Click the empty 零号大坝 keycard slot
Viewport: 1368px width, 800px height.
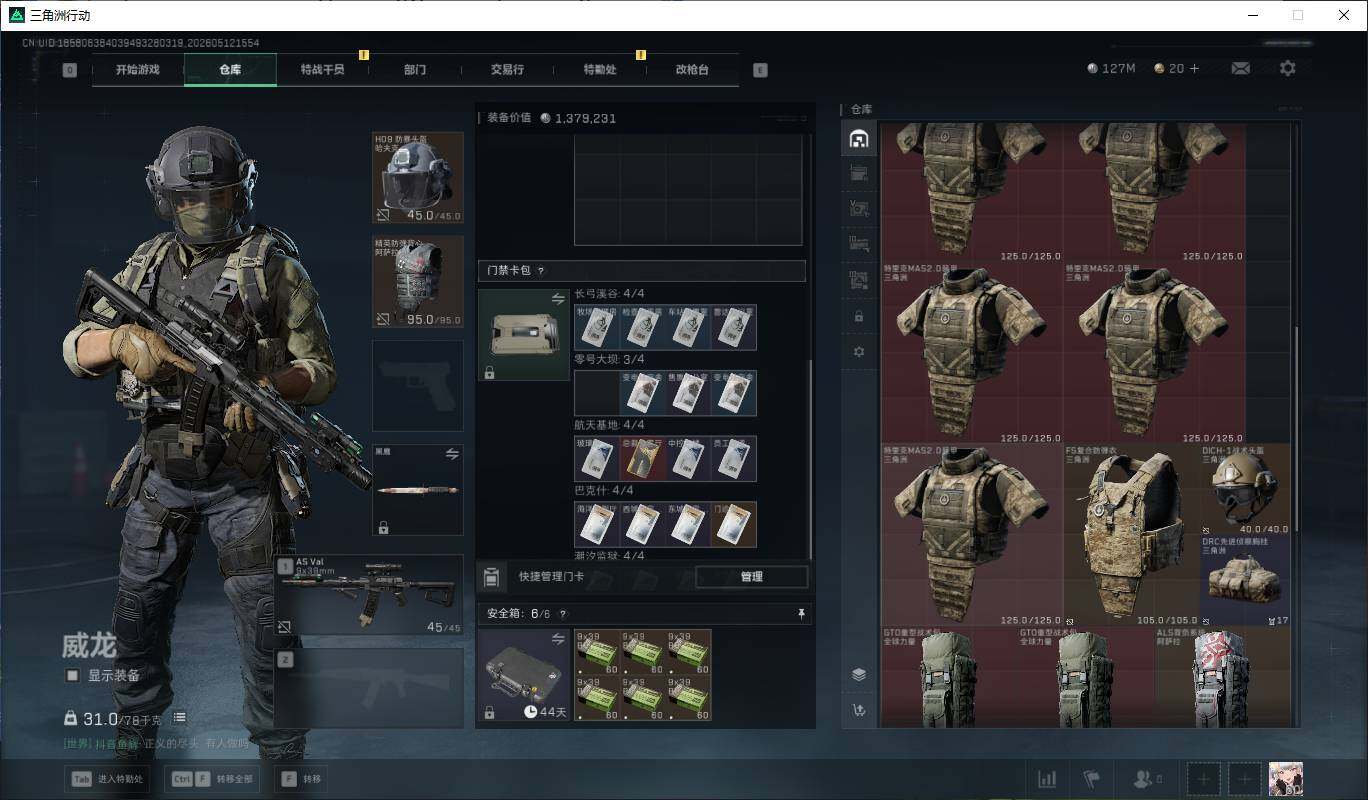(597, 393)
